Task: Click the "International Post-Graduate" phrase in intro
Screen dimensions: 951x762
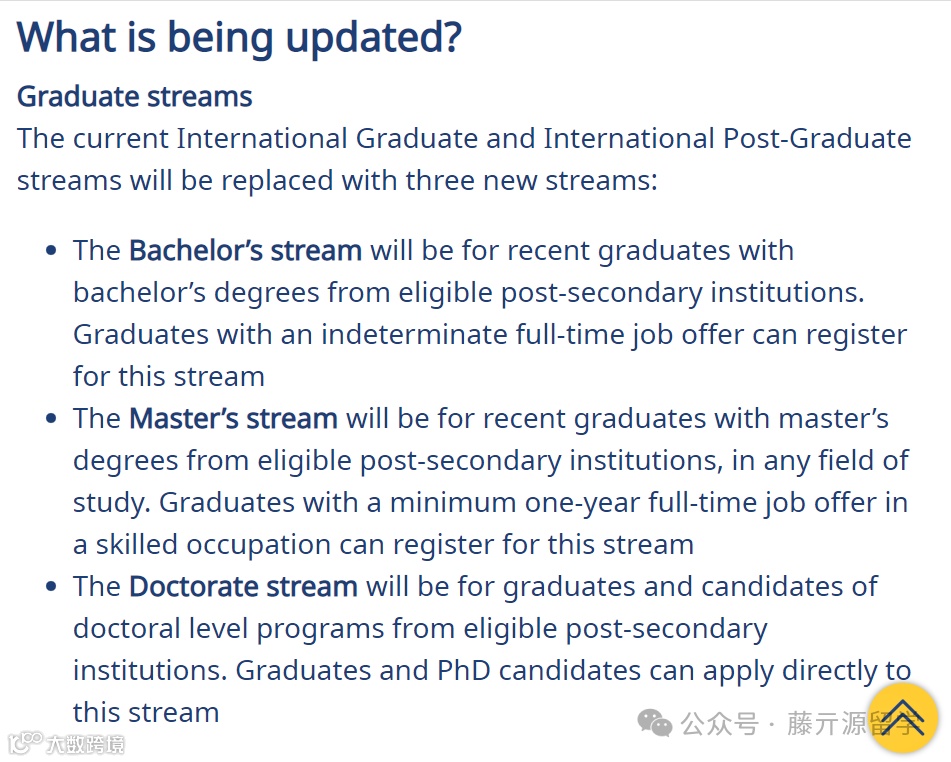Action: [727, 138]
